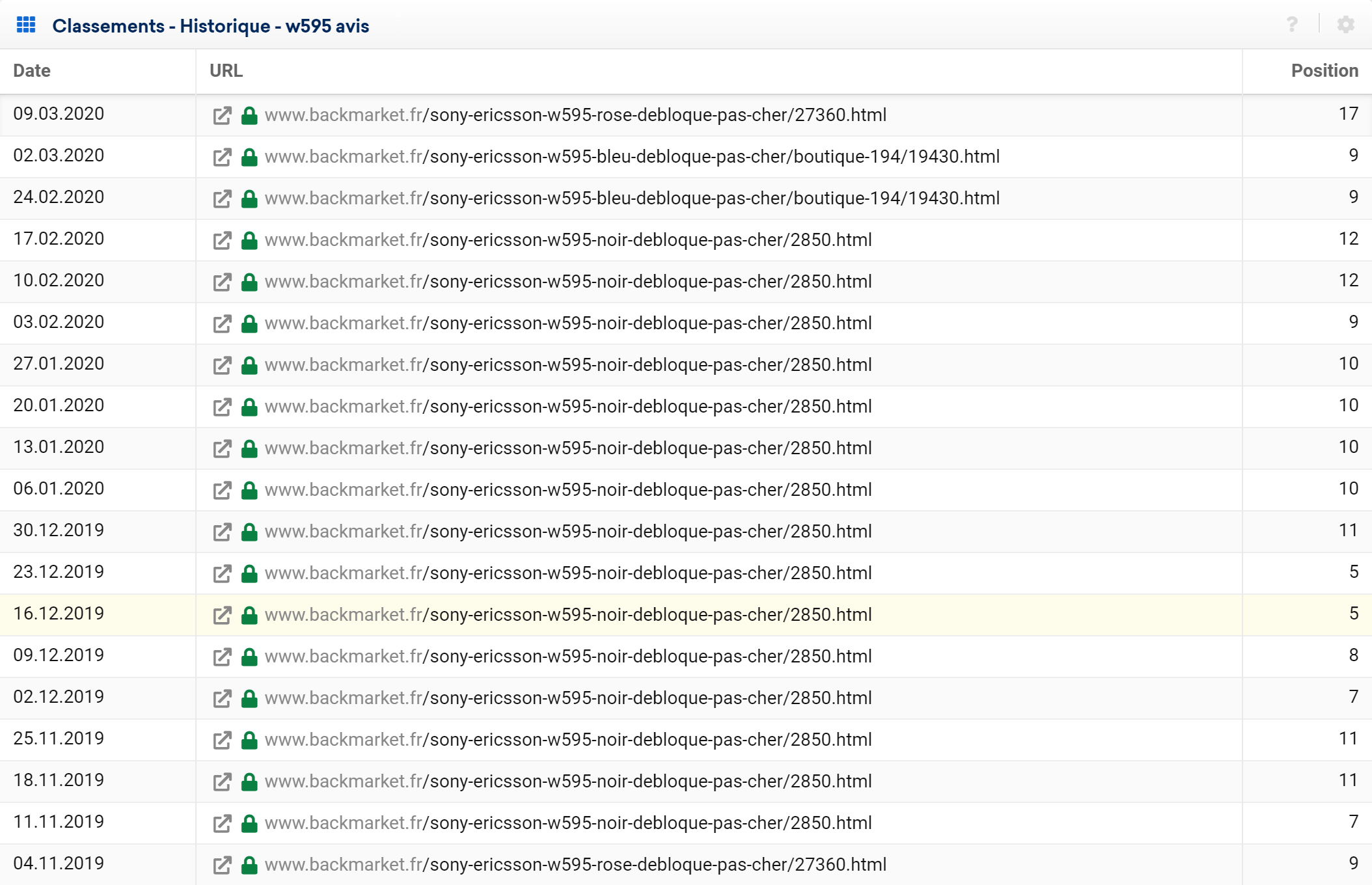Viewport: 1372px width, 885px height.
Task: Open the w595-noir URL dated 02.12.2019
Action: pos(568,698)
